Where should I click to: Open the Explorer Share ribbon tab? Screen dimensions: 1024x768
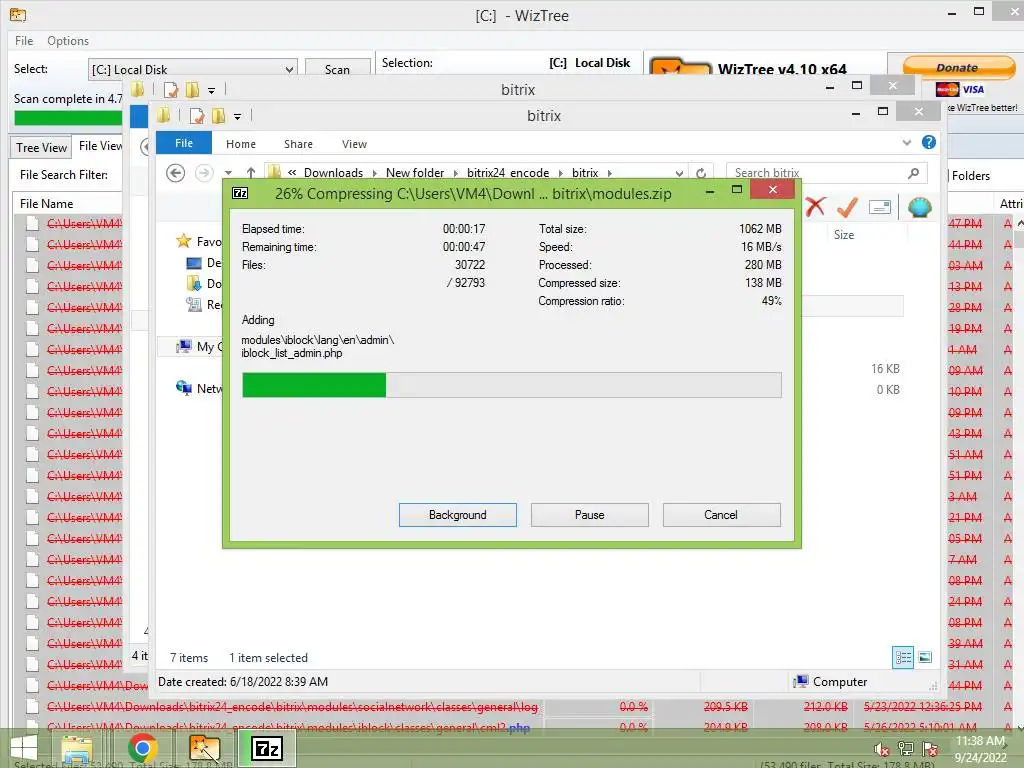click(298, 144)
